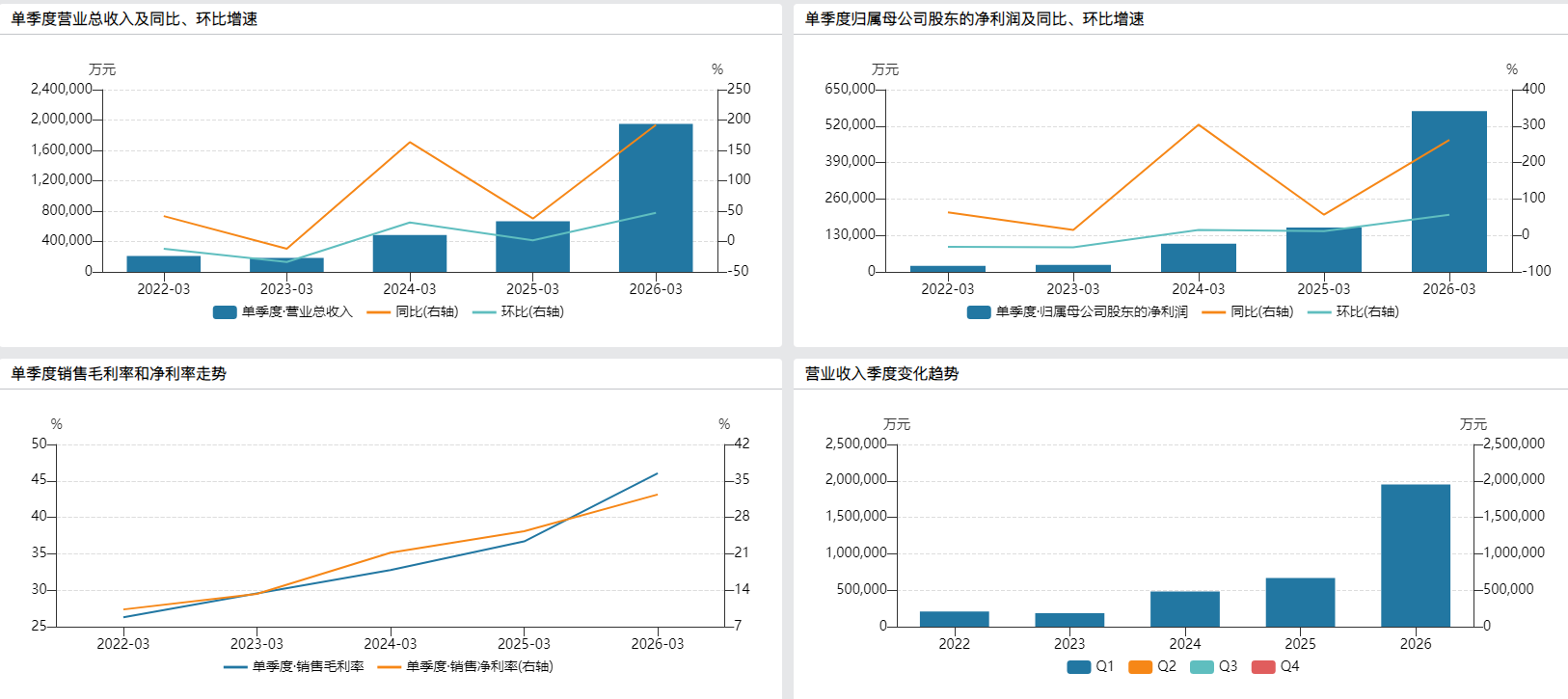
Task: Click the 2026 bar in 营业收入季度变化趋势
Action: point(1415,555)
